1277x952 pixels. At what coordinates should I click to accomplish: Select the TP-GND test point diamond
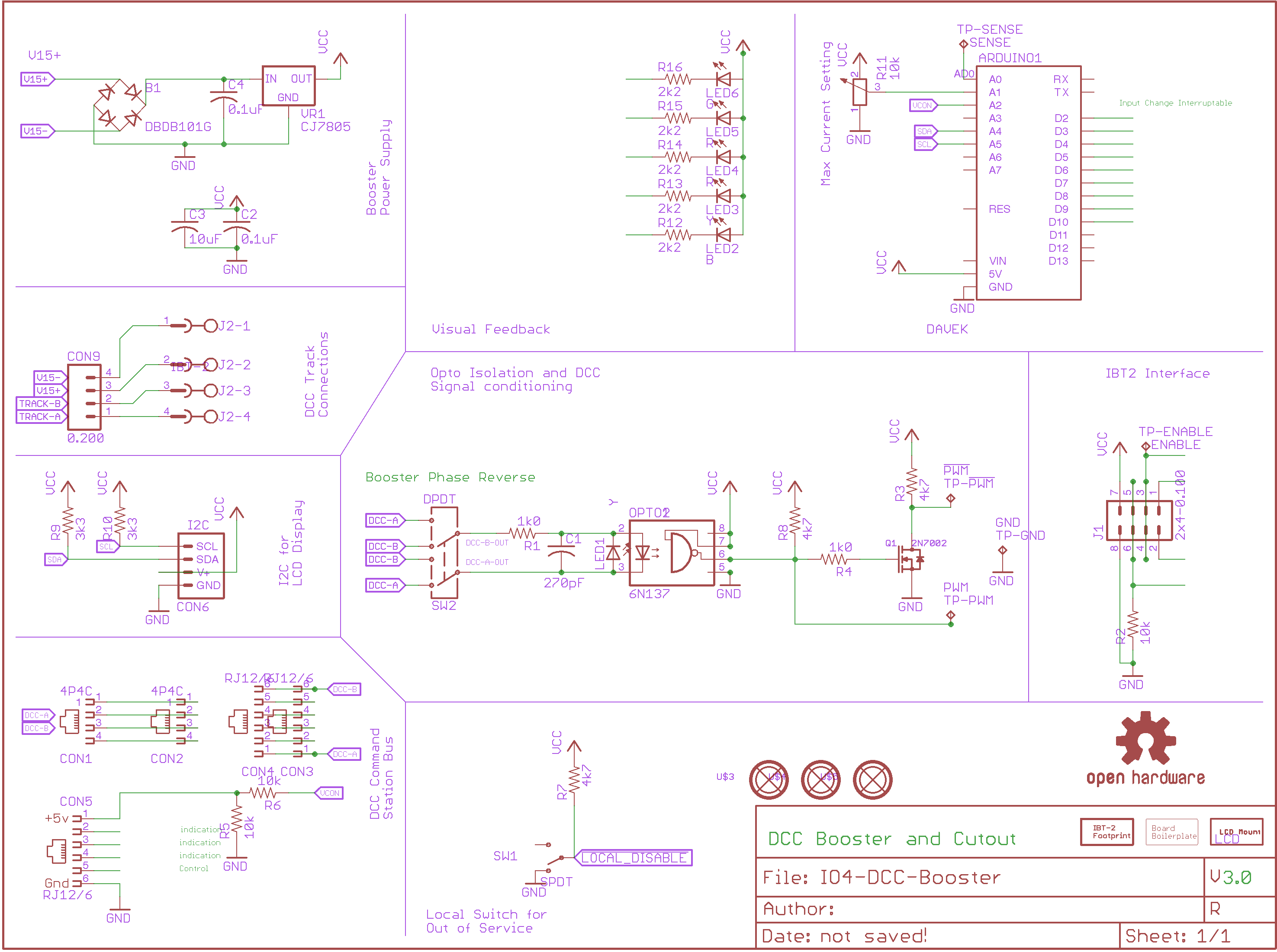1003,550
